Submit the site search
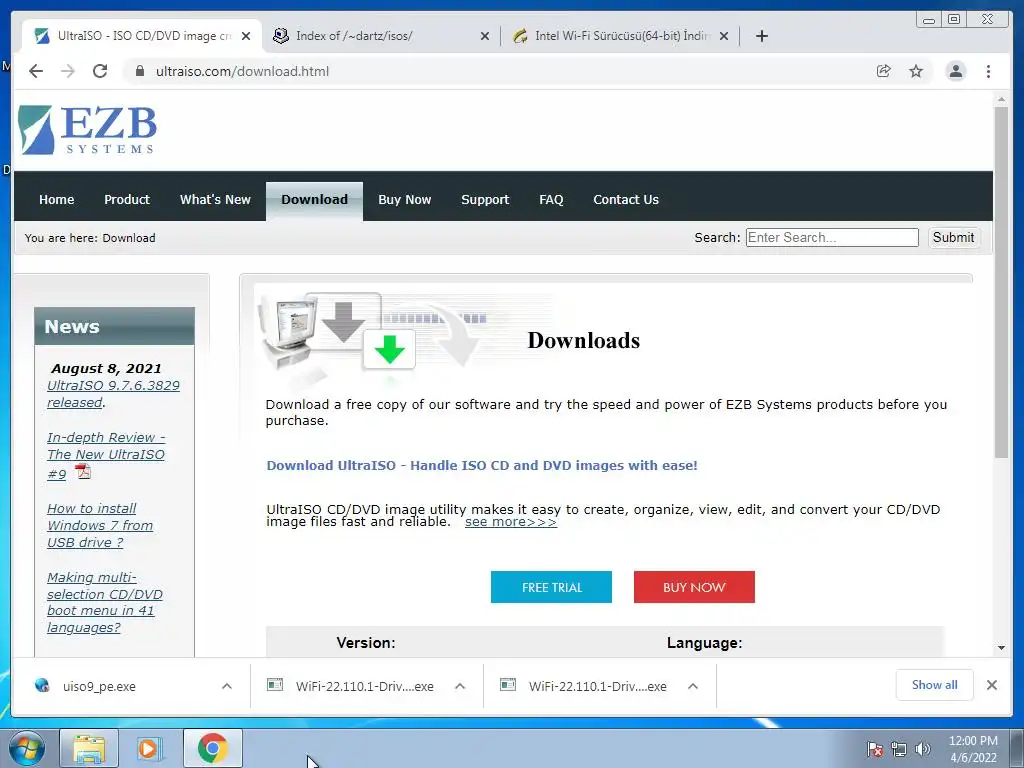 (x=953, y=237)
